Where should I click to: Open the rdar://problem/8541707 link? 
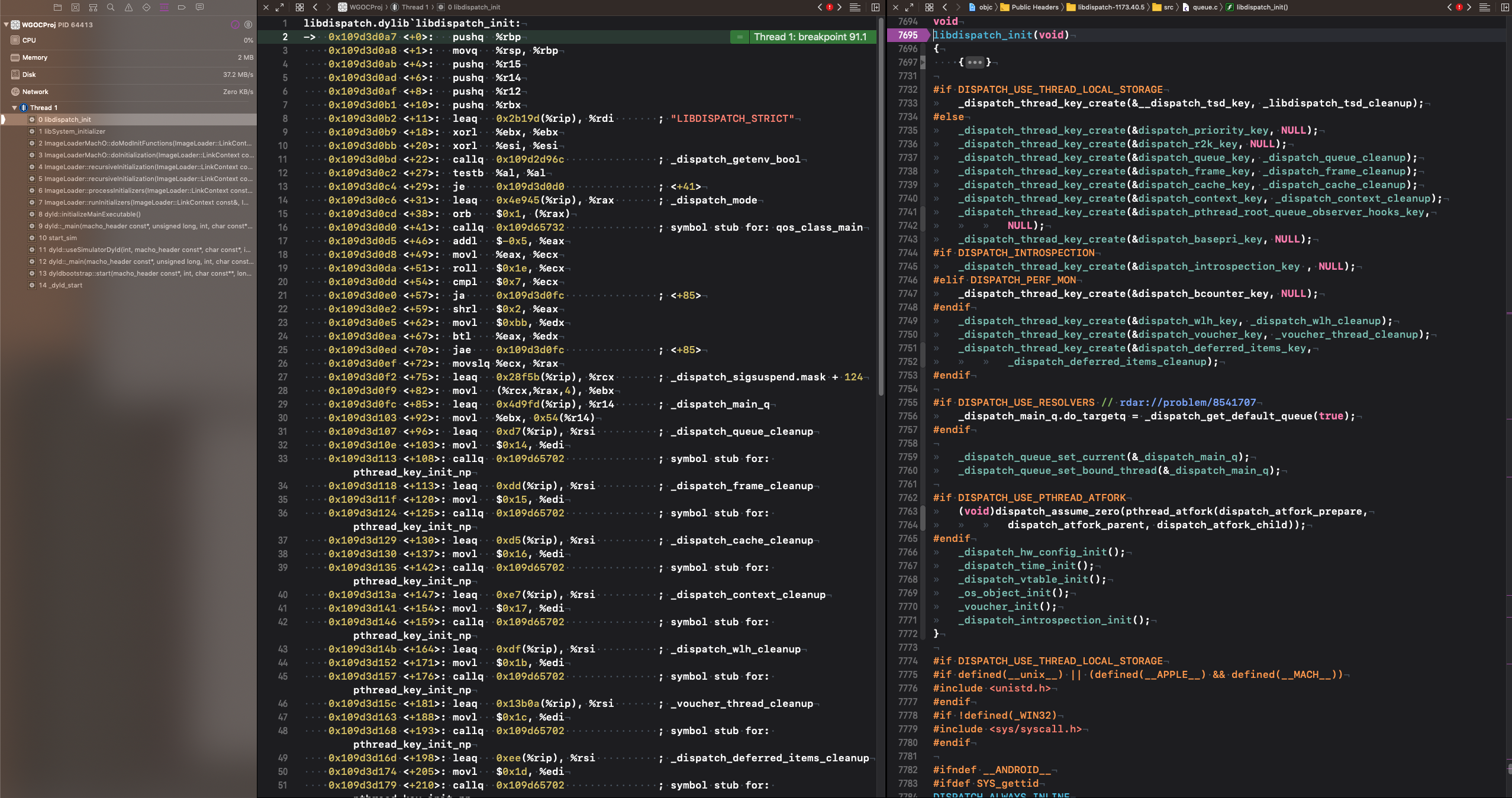click(x=1187, y=402)
